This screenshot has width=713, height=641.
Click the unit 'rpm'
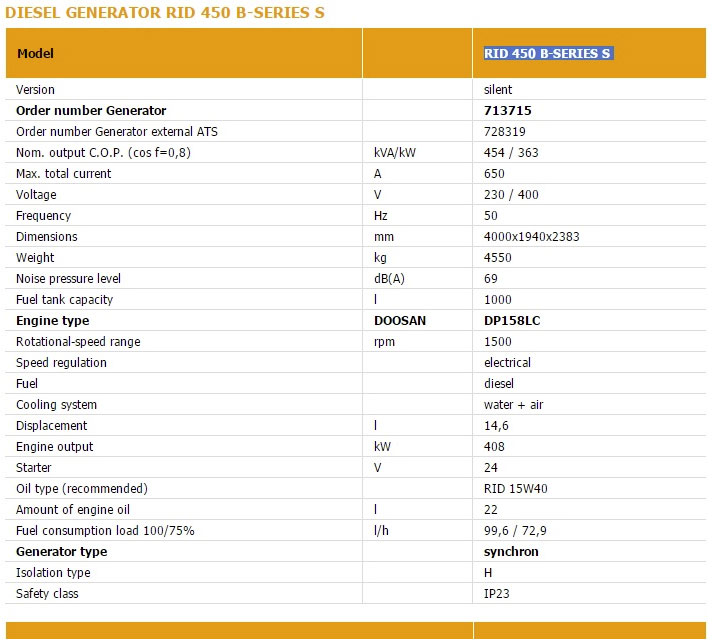tap(384, 342)
